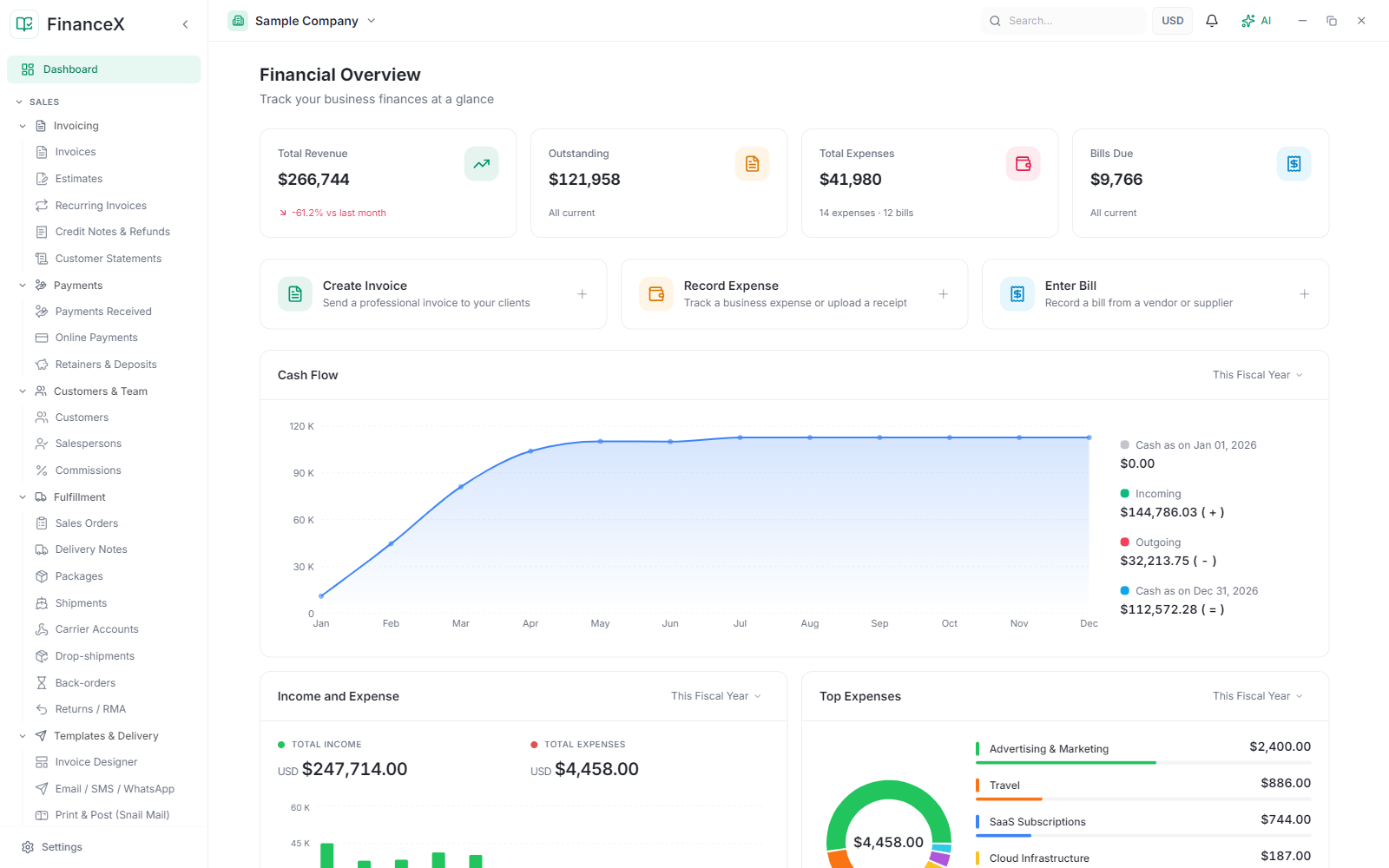This screenshot has width=1389, height=868.
Task: Collapse the Customers & Team group
Action: click(23, 391)
